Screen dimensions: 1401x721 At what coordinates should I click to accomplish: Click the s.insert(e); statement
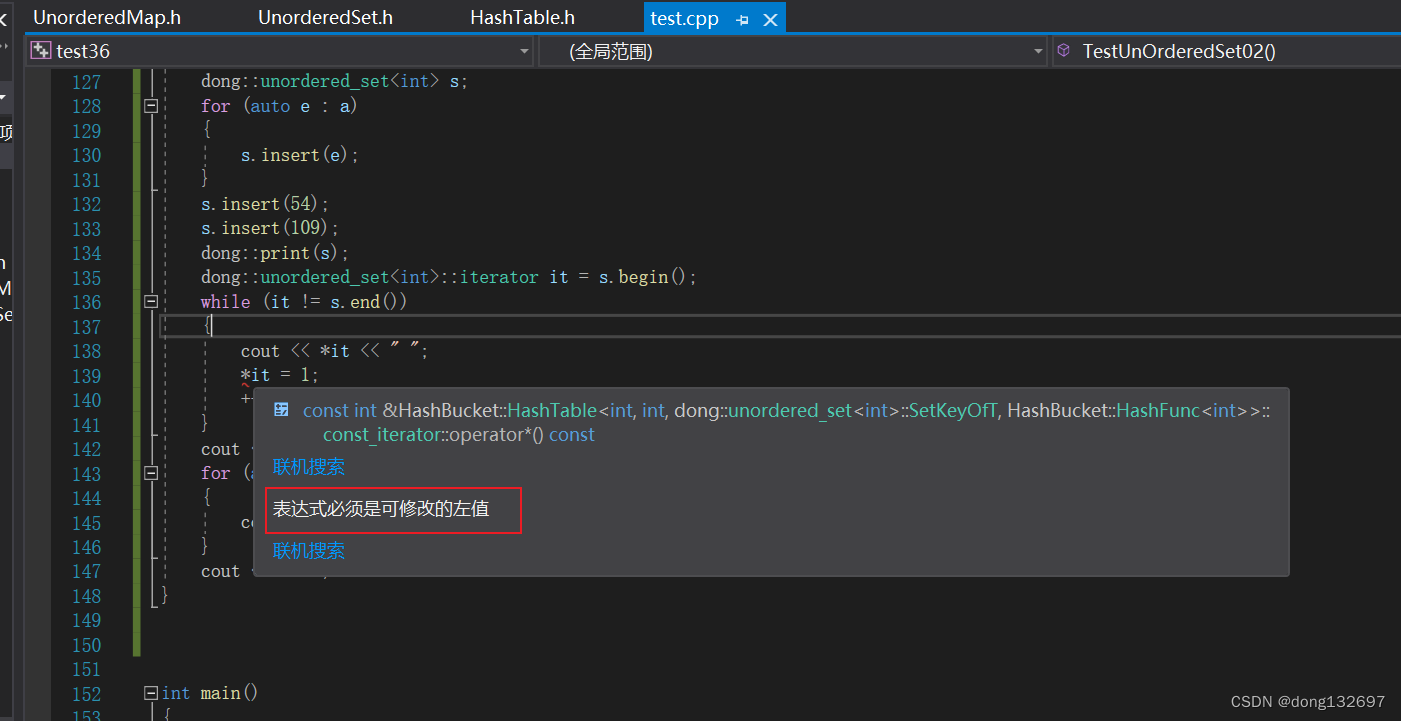(x=300, y=155)
